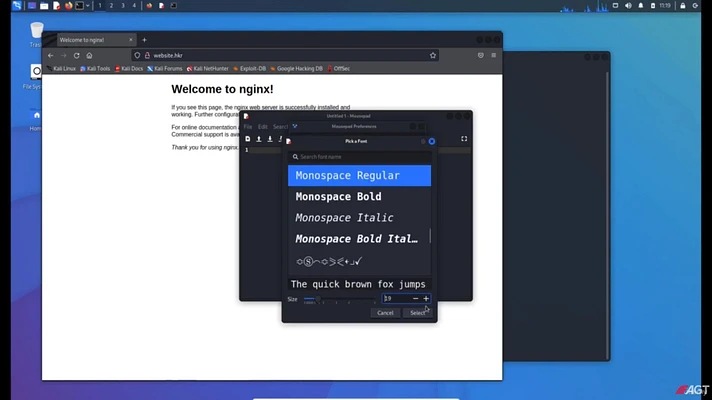Adjust the font Size slider
Screen dimensions: 712x400
tap(339, 299)
